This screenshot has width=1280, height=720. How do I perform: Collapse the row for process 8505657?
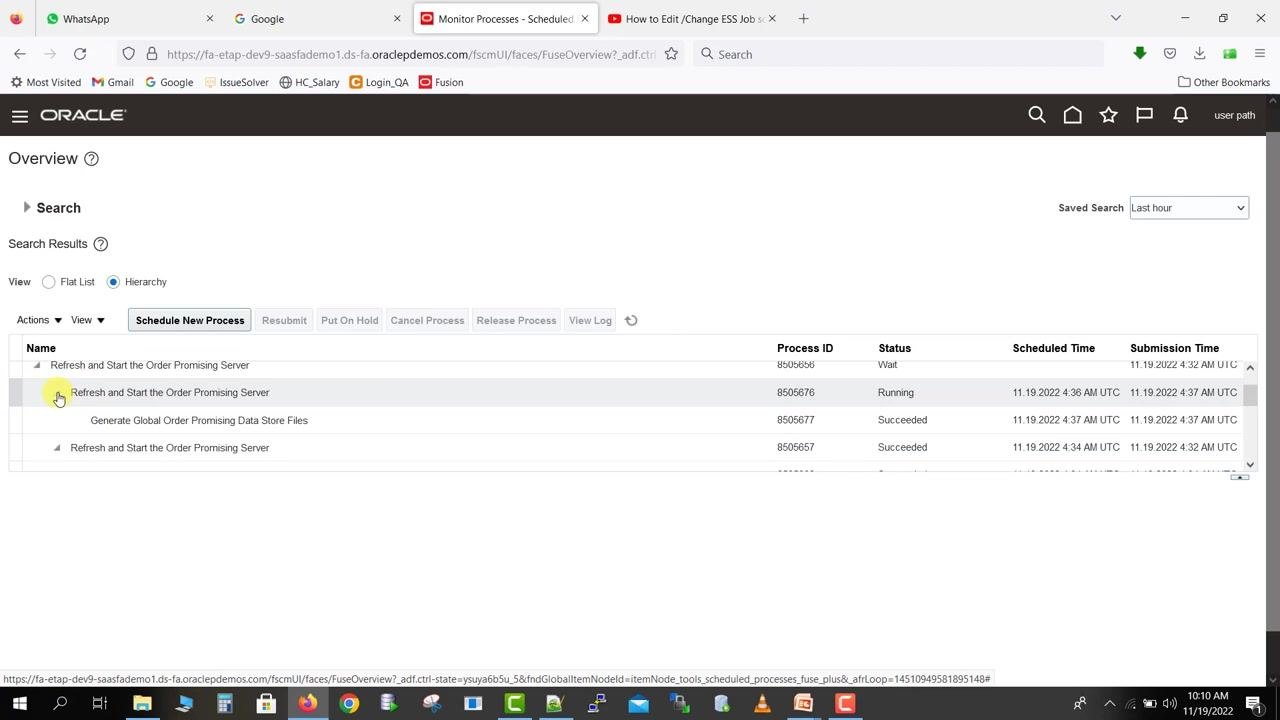[57, 448]
